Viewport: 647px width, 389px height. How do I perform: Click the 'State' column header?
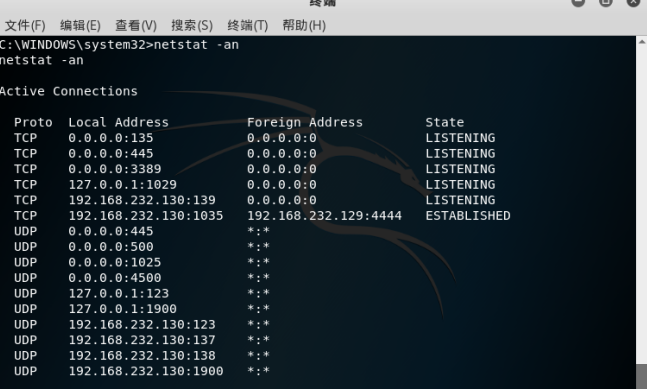pyautogui.click(x=445, y=123)
